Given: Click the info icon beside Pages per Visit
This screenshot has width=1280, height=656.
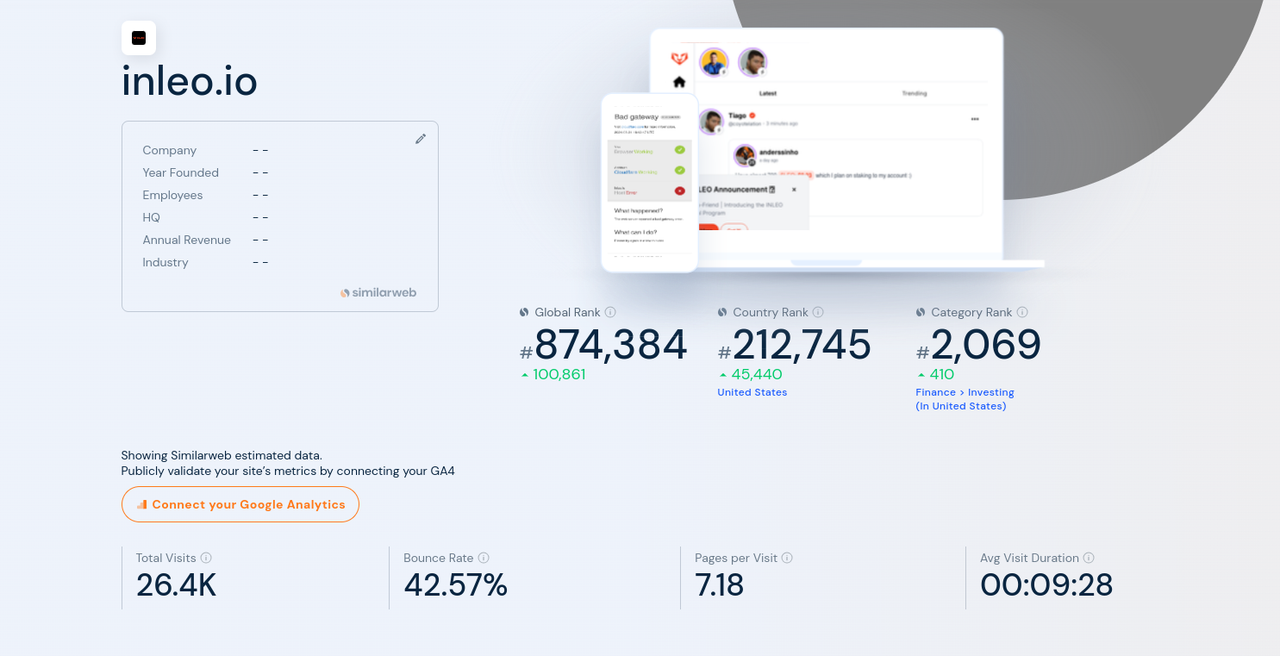Looking at the screenshot, I should coord(787,558).
